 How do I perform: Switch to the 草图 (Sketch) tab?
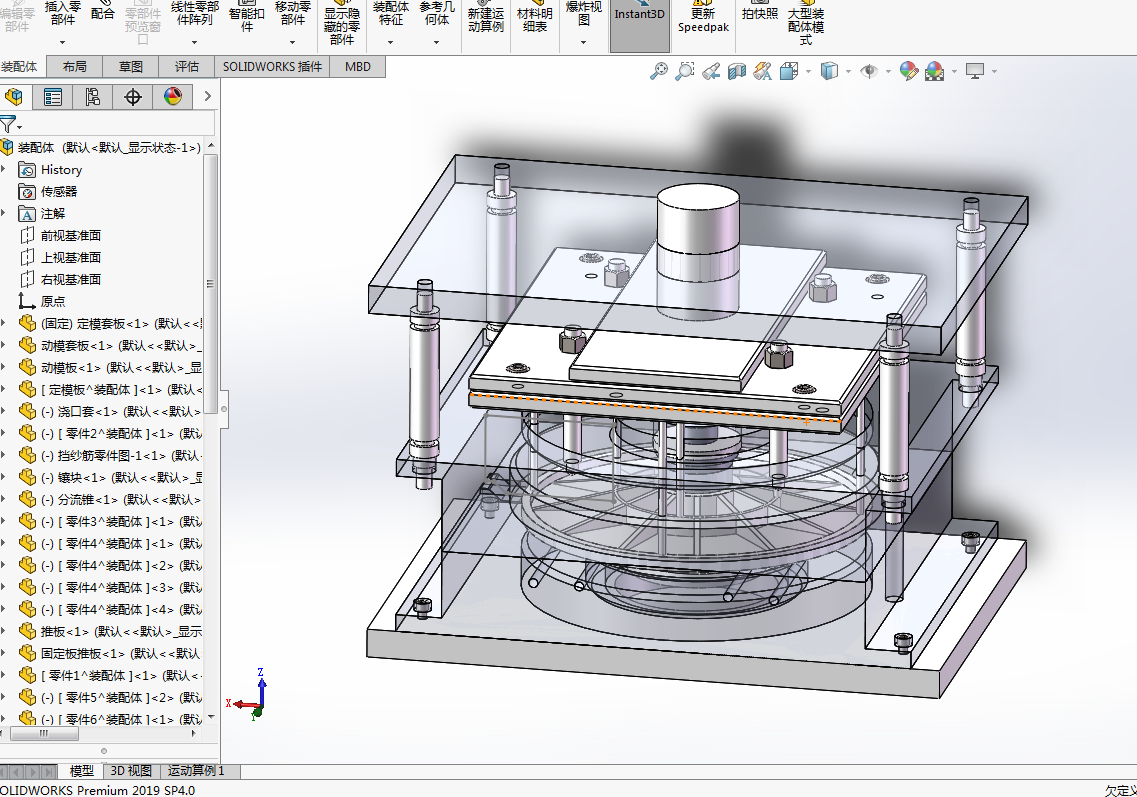click(x=131, y=67)
